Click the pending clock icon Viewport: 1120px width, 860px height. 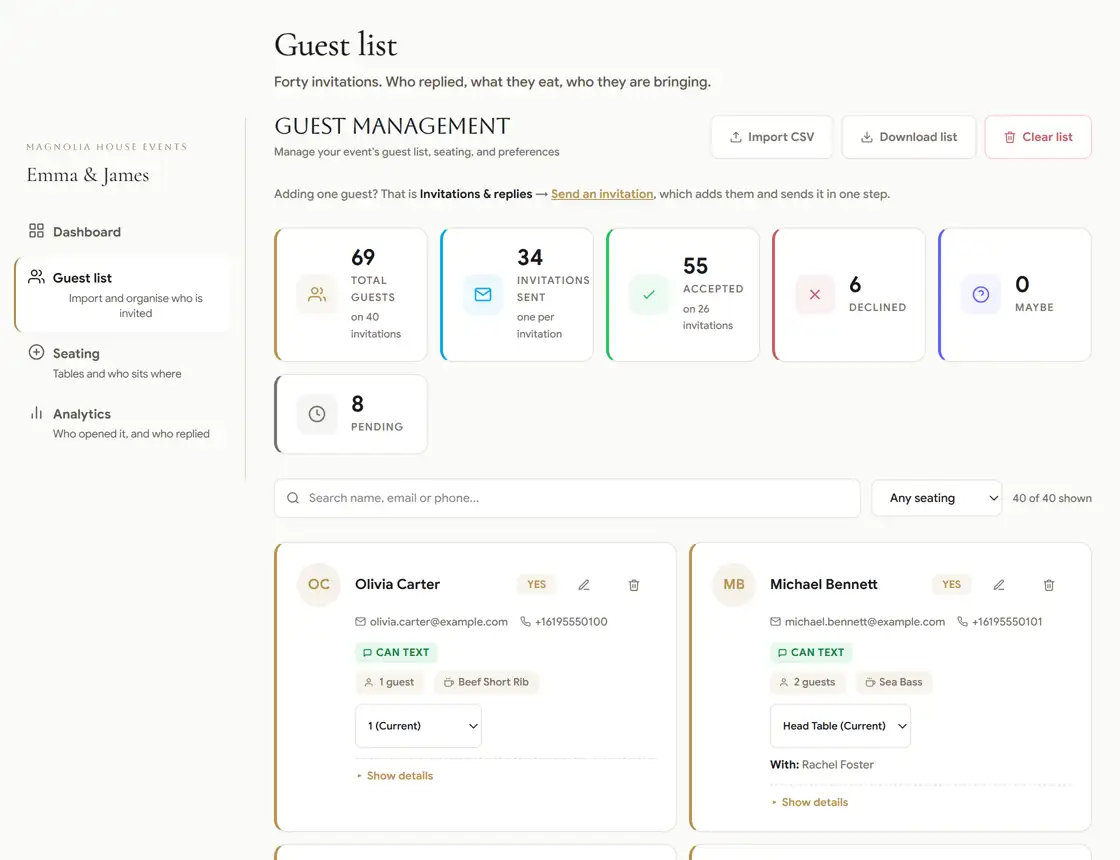317,414
